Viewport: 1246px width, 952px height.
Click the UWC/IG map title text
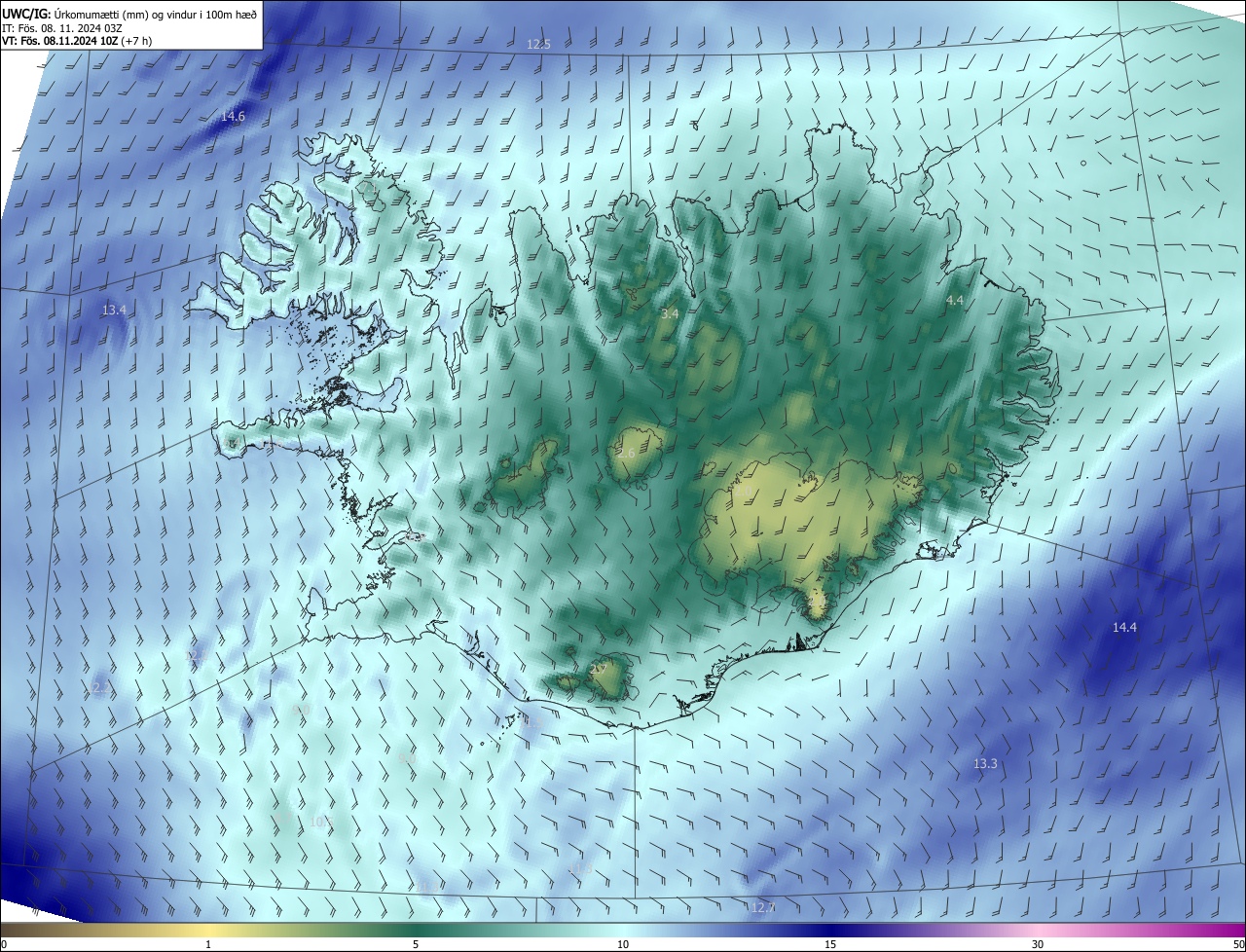point(131,13)
